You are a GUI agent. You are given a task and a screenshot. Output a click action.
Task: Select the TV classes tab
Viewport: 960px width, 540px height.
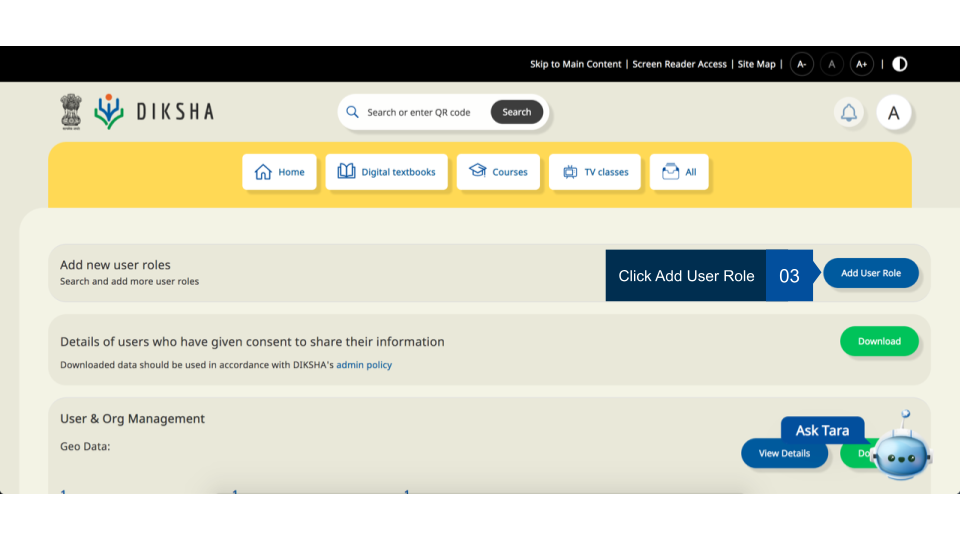595,172
